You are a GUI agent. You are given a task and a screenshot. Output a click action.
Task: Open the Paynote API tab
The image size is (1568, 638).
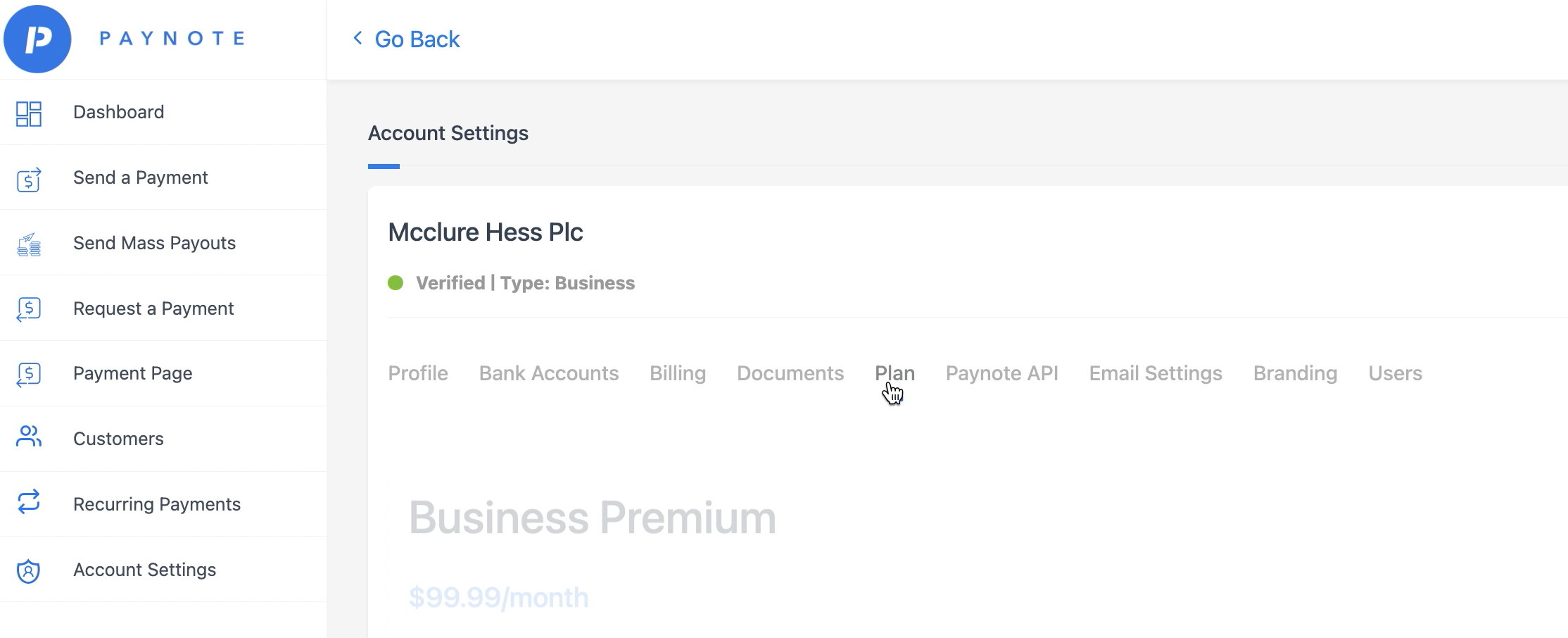pyautogui.click(x=1002, y=373)
